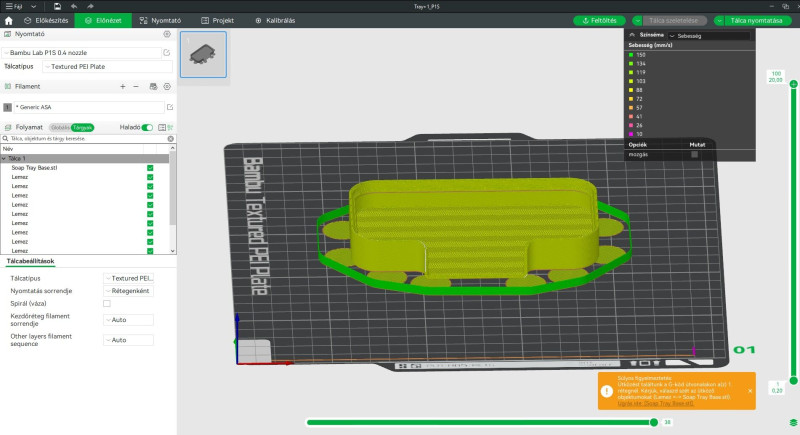The height and width of the screenshot is (435, 800).
Task: Dismiss the orange warning notification
Action: tap(750, 391)
